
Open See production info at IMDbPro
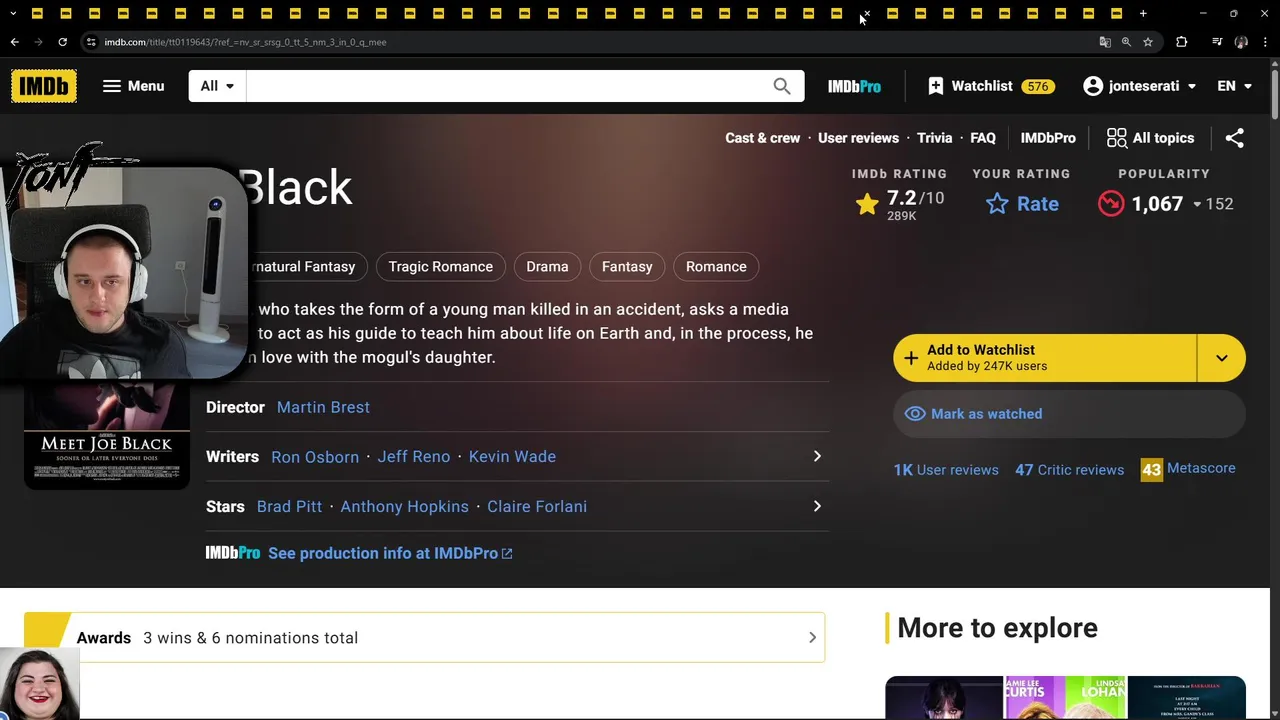[390, 553]
